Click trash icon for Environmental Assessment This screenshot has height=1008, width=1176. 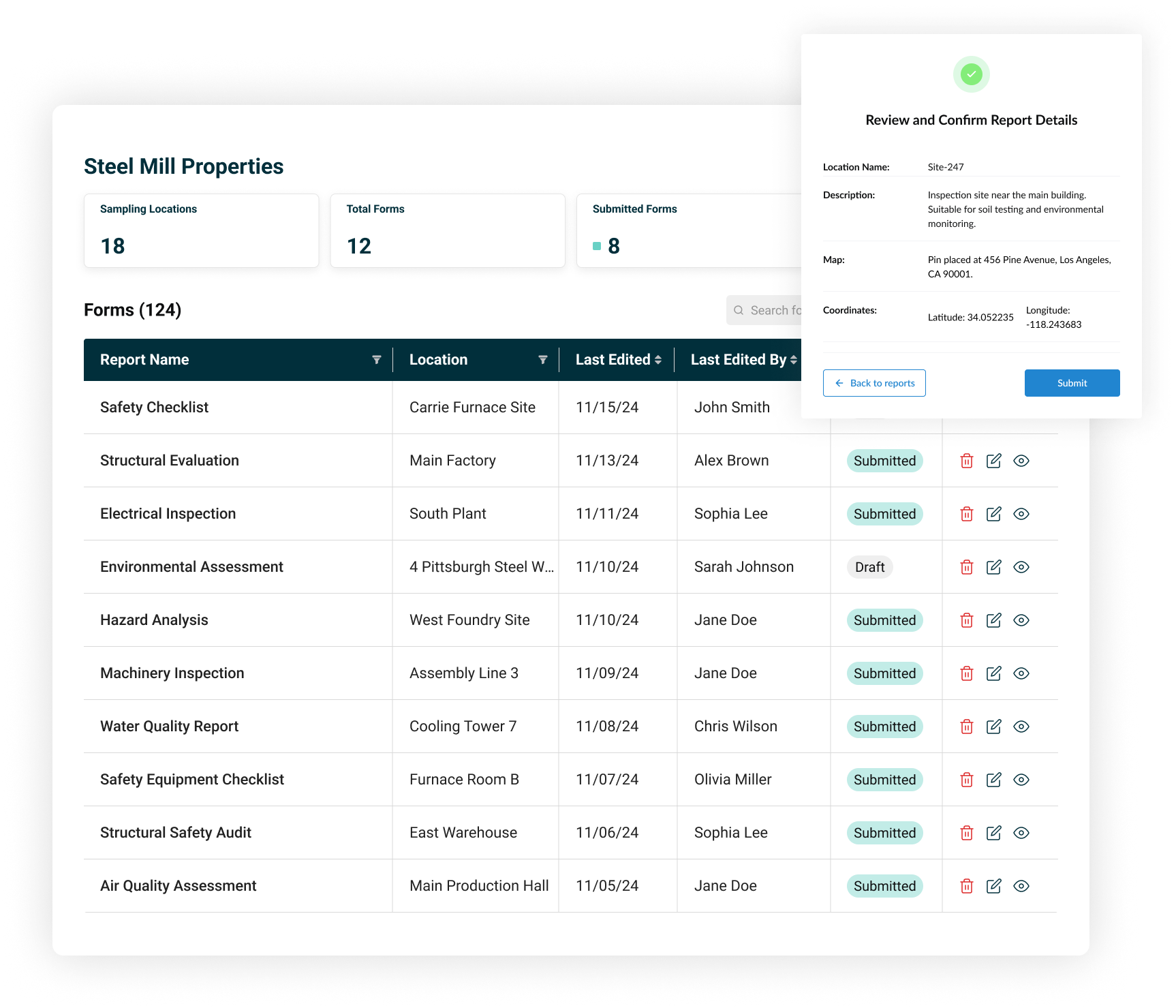pyautogui.click(x=966, y=567)
